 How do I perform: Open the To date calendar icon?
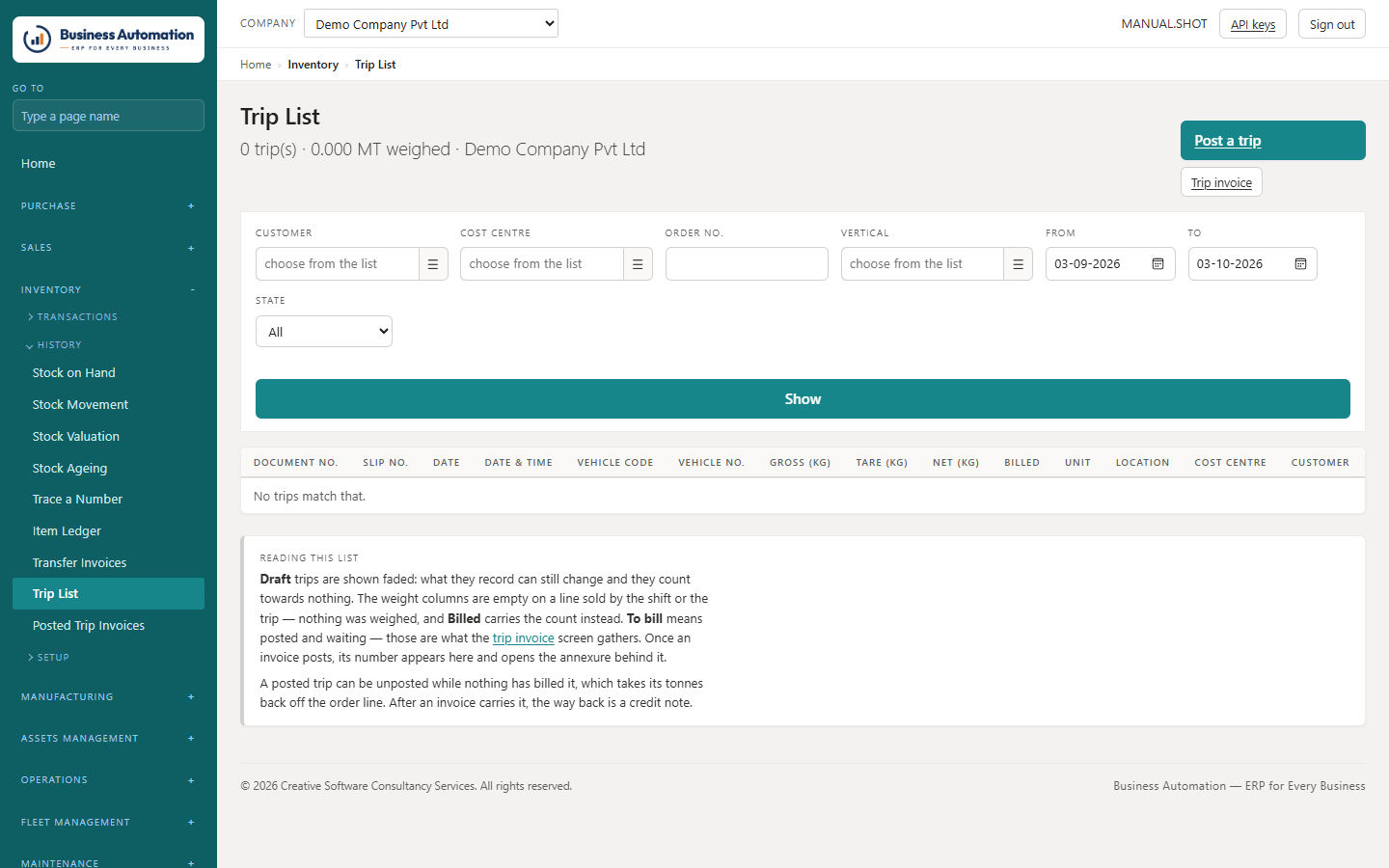(x=1300, y=264)
